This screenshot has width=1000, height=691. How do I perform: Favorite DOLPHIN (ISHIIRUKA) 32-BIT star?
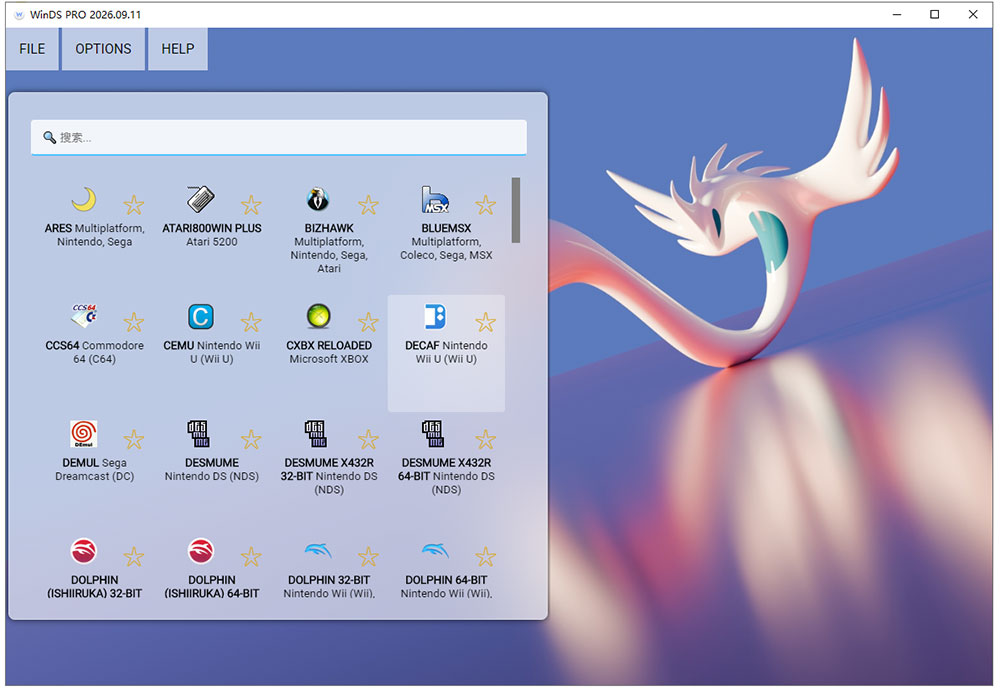tap(133, 557)
